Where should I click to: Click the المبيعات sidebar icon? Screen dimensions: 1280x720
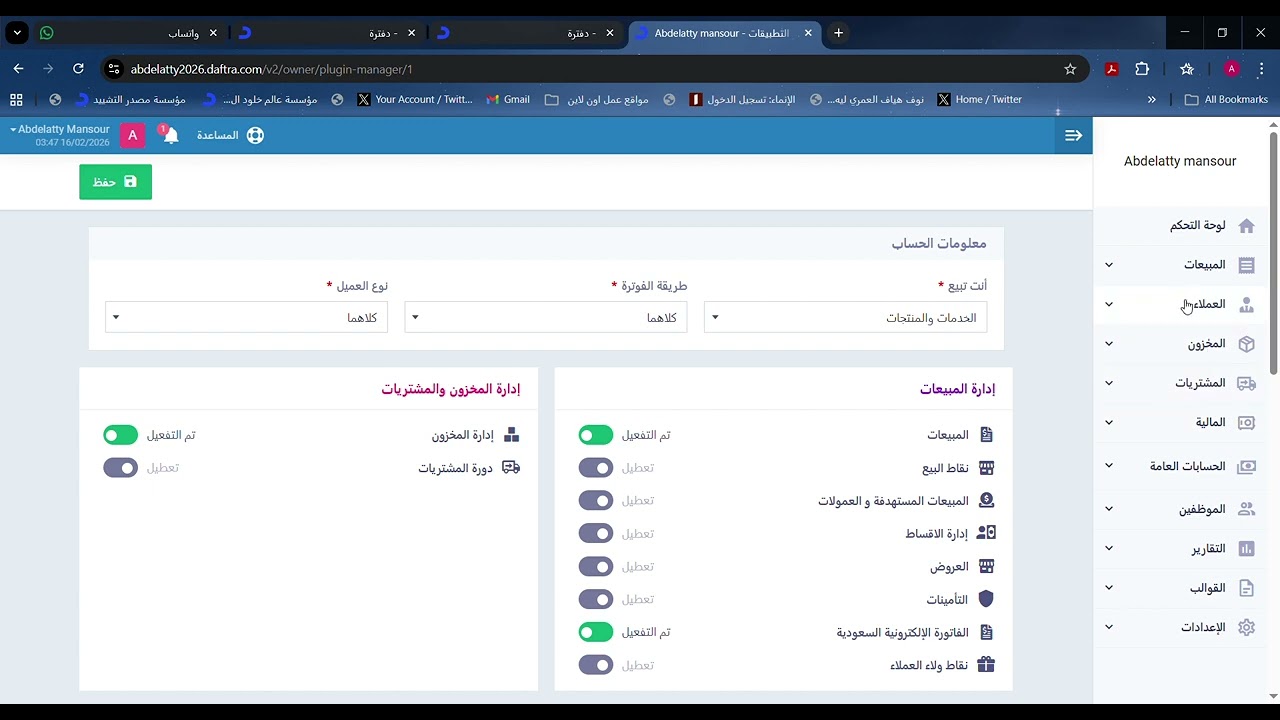coord(1246,265)
